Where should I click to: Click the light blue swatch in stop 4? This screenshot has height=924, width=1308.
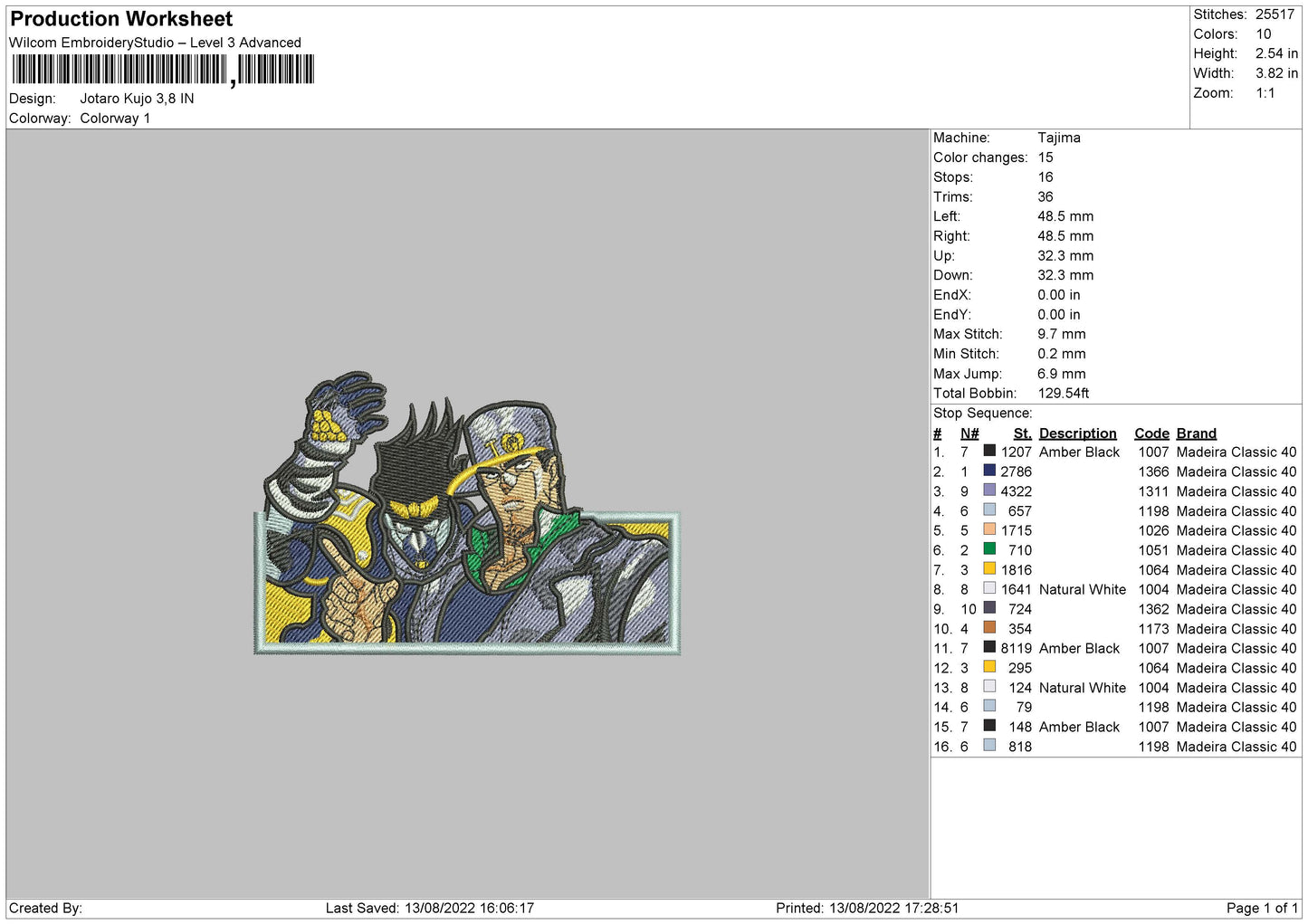tap(989, 510)
